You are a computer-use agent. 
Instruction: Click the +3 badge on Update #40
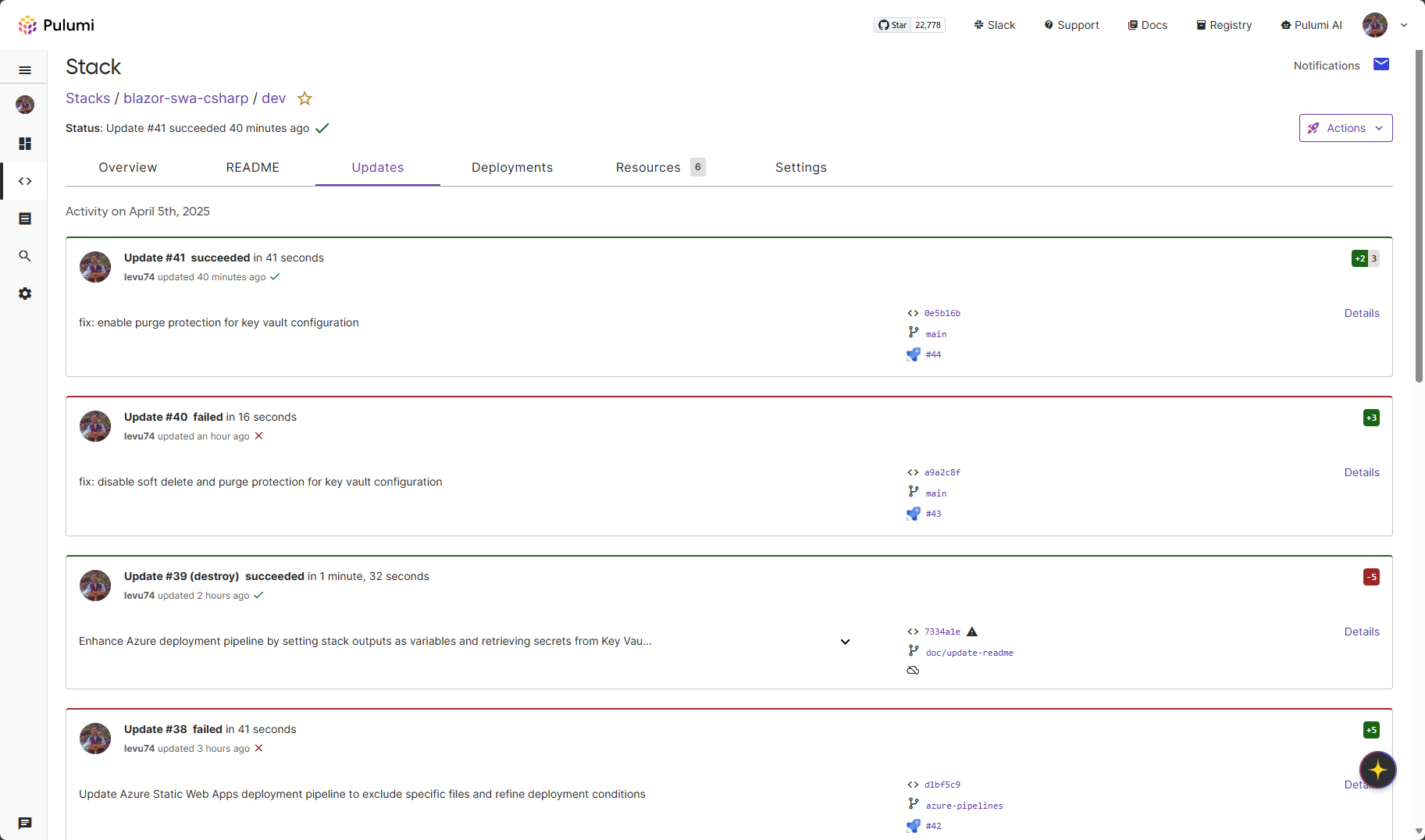[1371, 418]
